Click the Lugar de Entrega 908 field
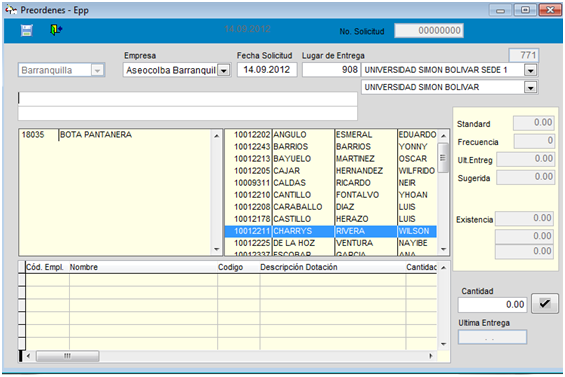Screen dimensions: 565x377 (331, 70)
